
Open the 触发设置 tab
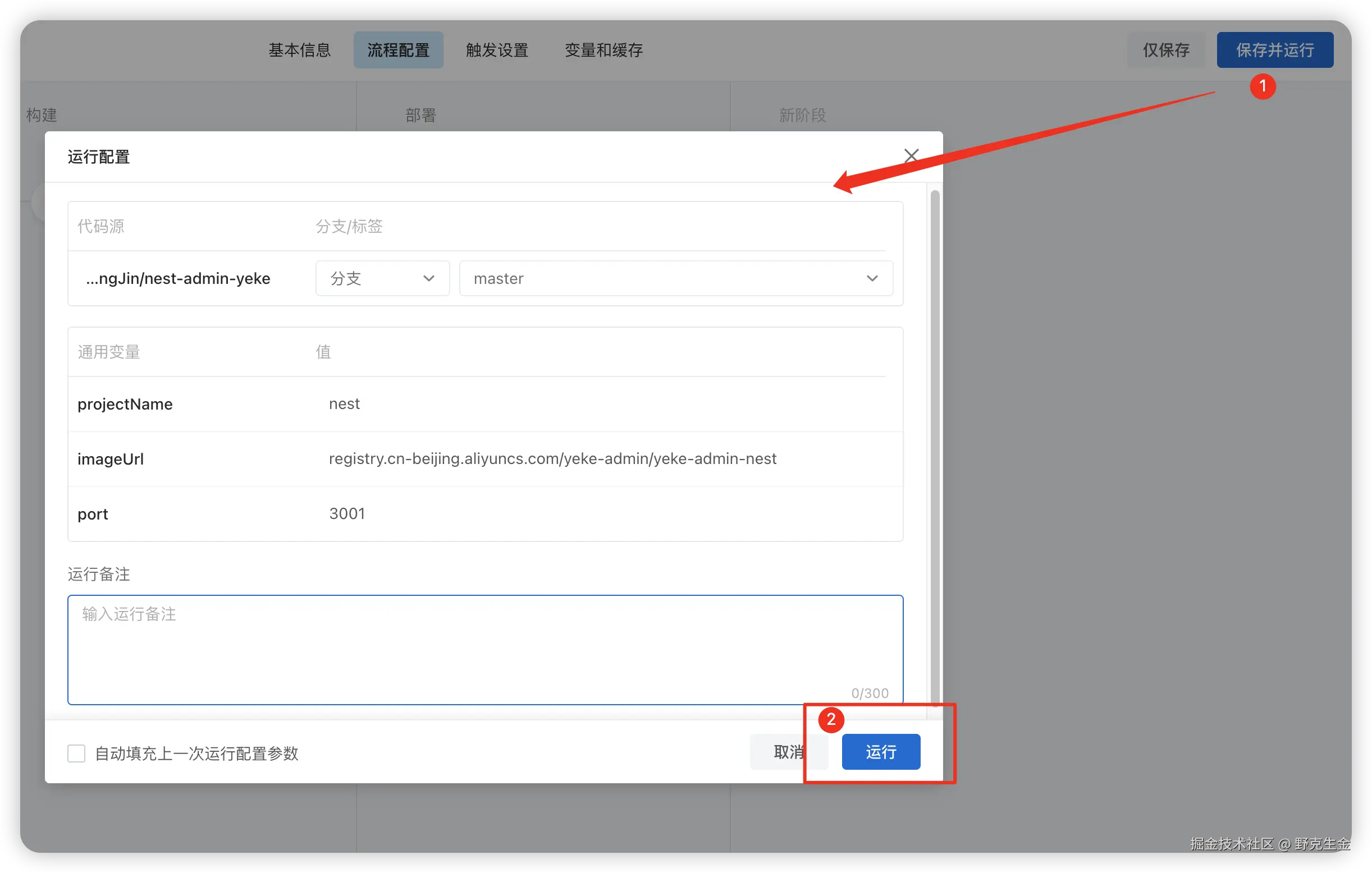click(x=497, y=50)
